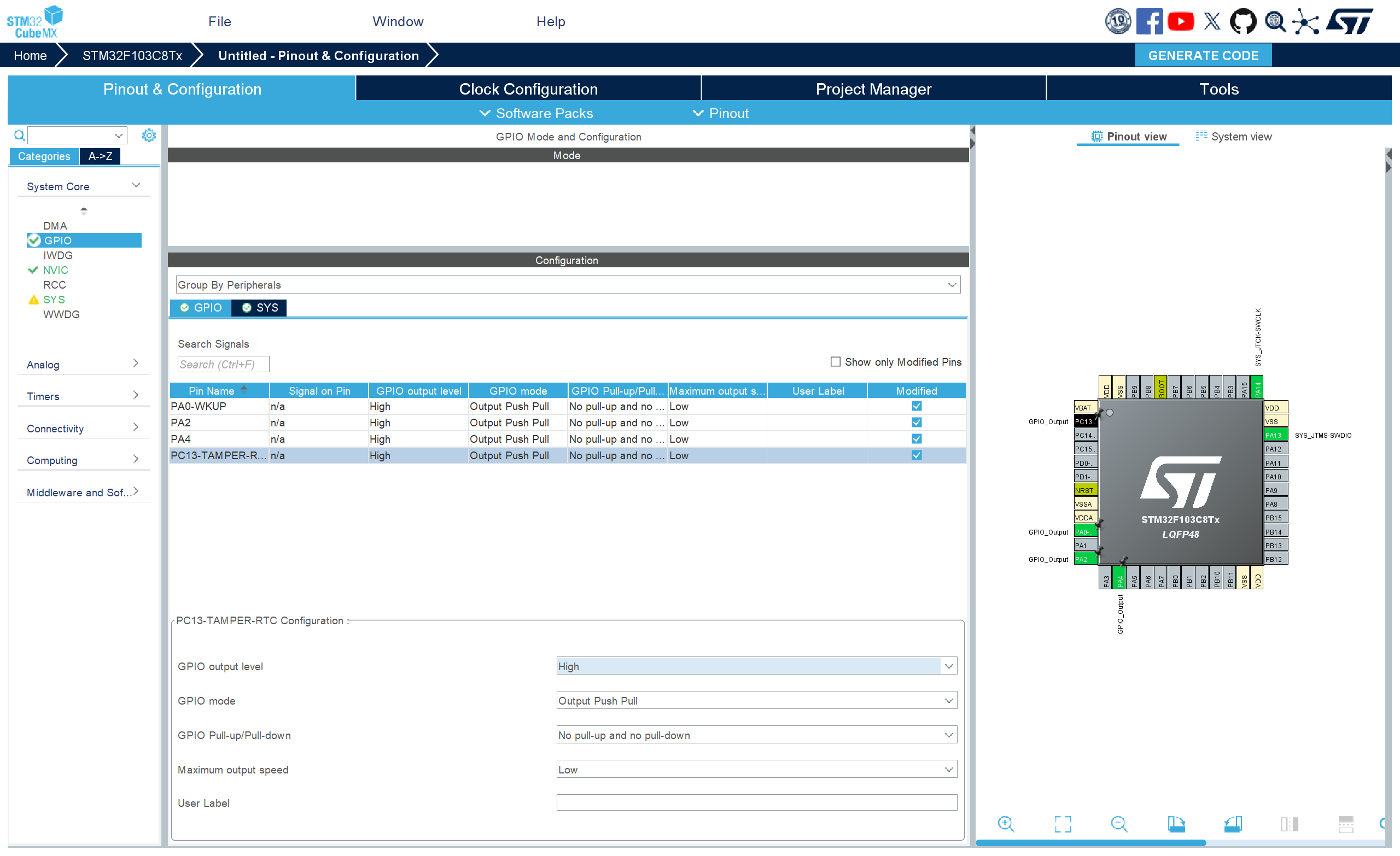Select NVIC in System Core list
Screen dimensions: 1400x856
pos(56,270)
